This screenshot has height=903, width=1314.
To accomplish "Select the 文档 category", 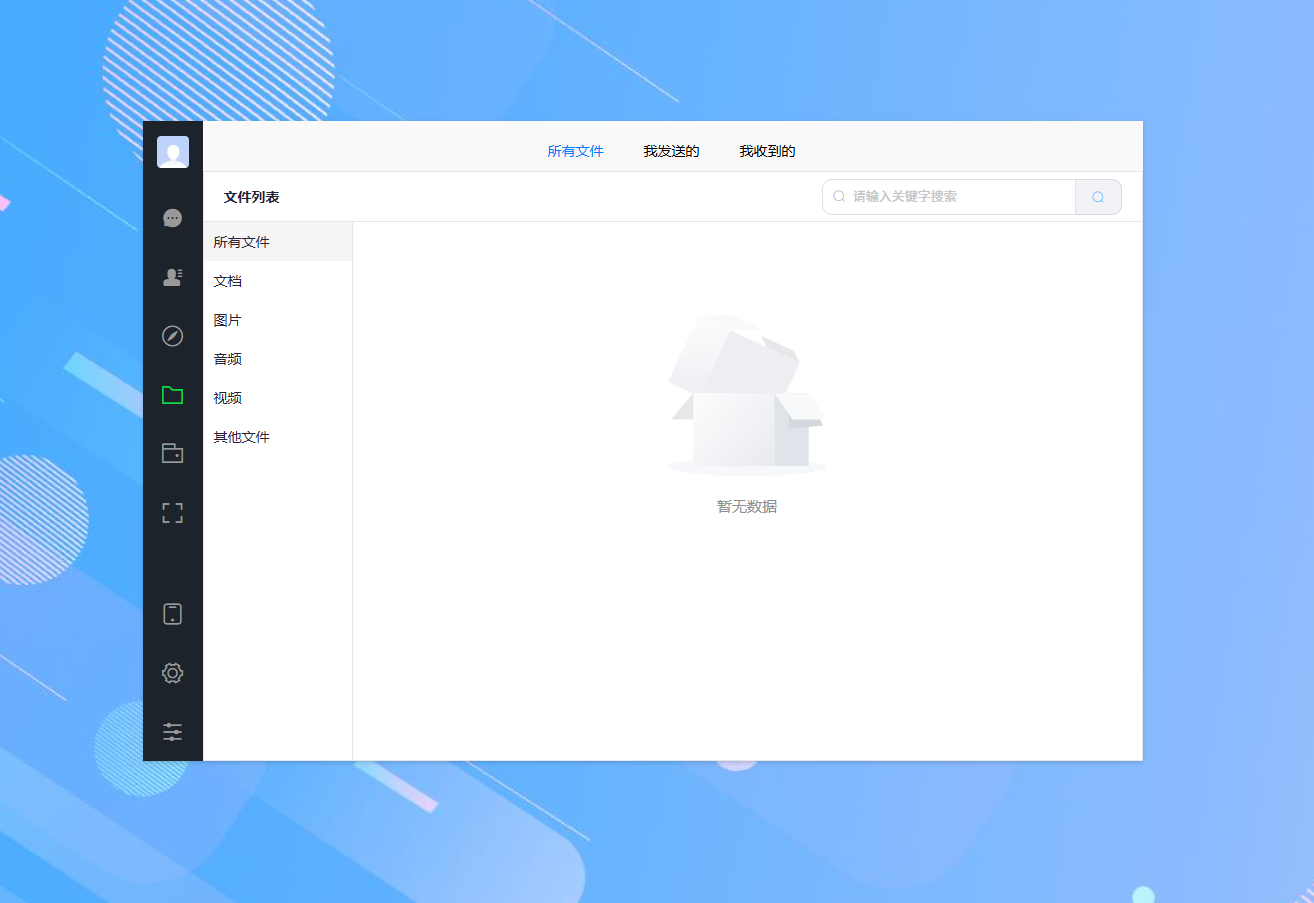I will point(278,281).
